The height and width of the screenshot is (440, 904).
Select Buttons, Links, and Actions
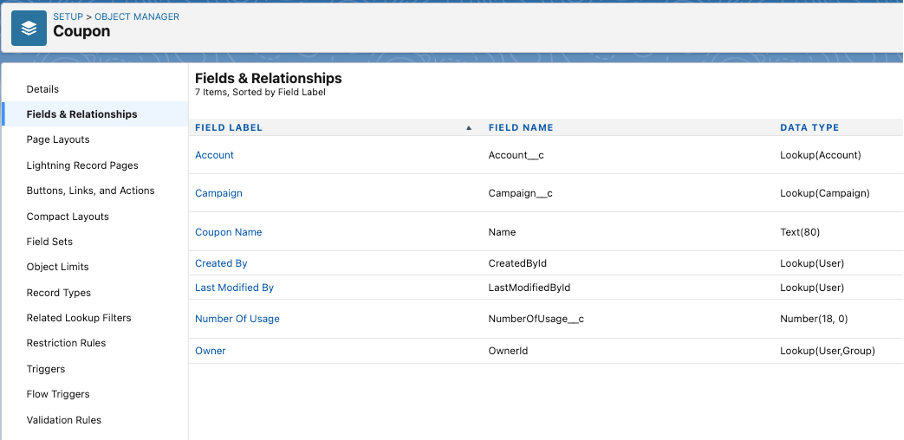91,190
